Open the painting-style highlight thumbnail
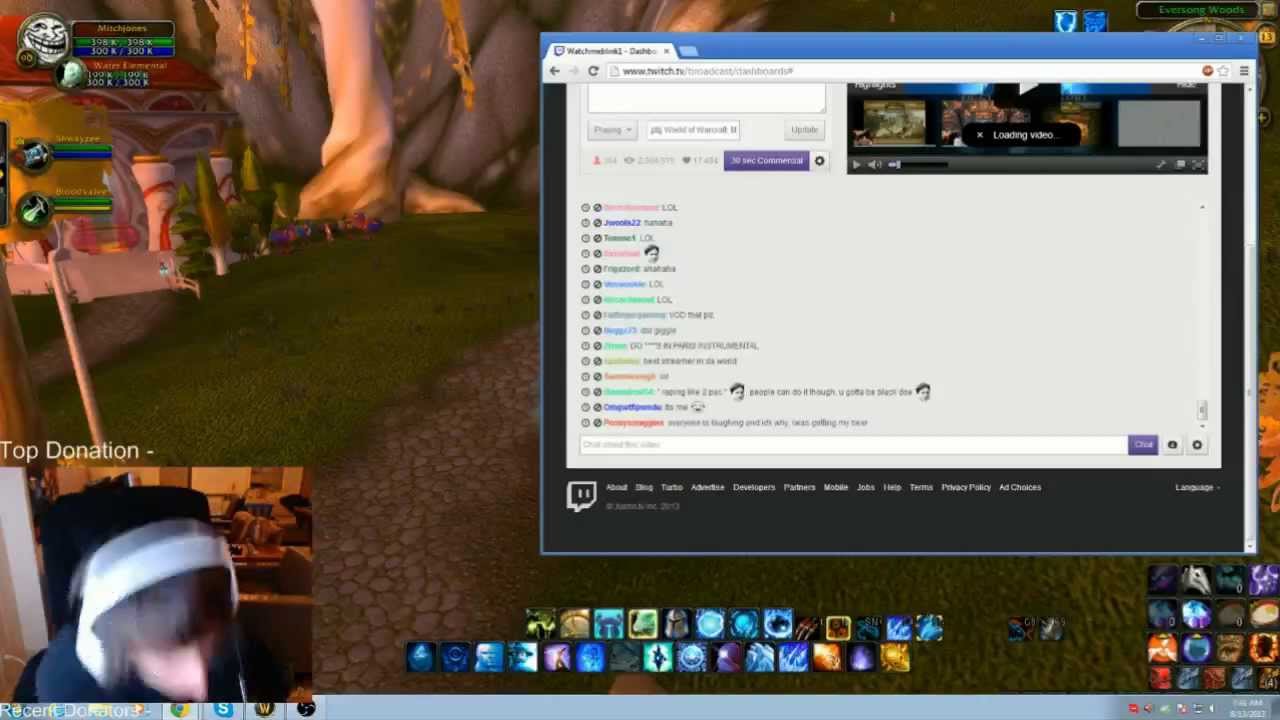The height and width of the screenshot is (720, 1280). 894,123
